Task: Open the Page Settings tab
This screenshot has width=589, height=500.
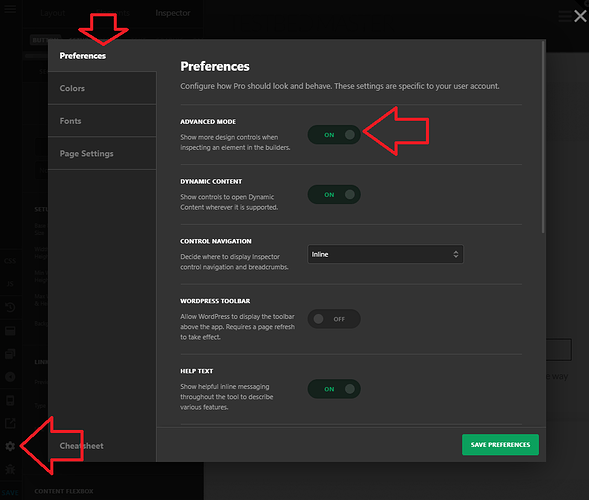Action: [102, 154]
